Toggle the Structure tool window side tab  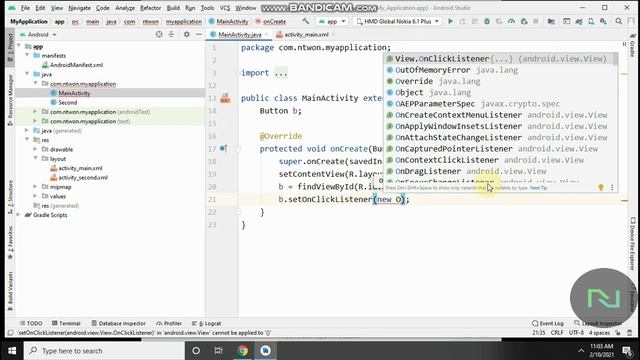(x=10, y=198)
